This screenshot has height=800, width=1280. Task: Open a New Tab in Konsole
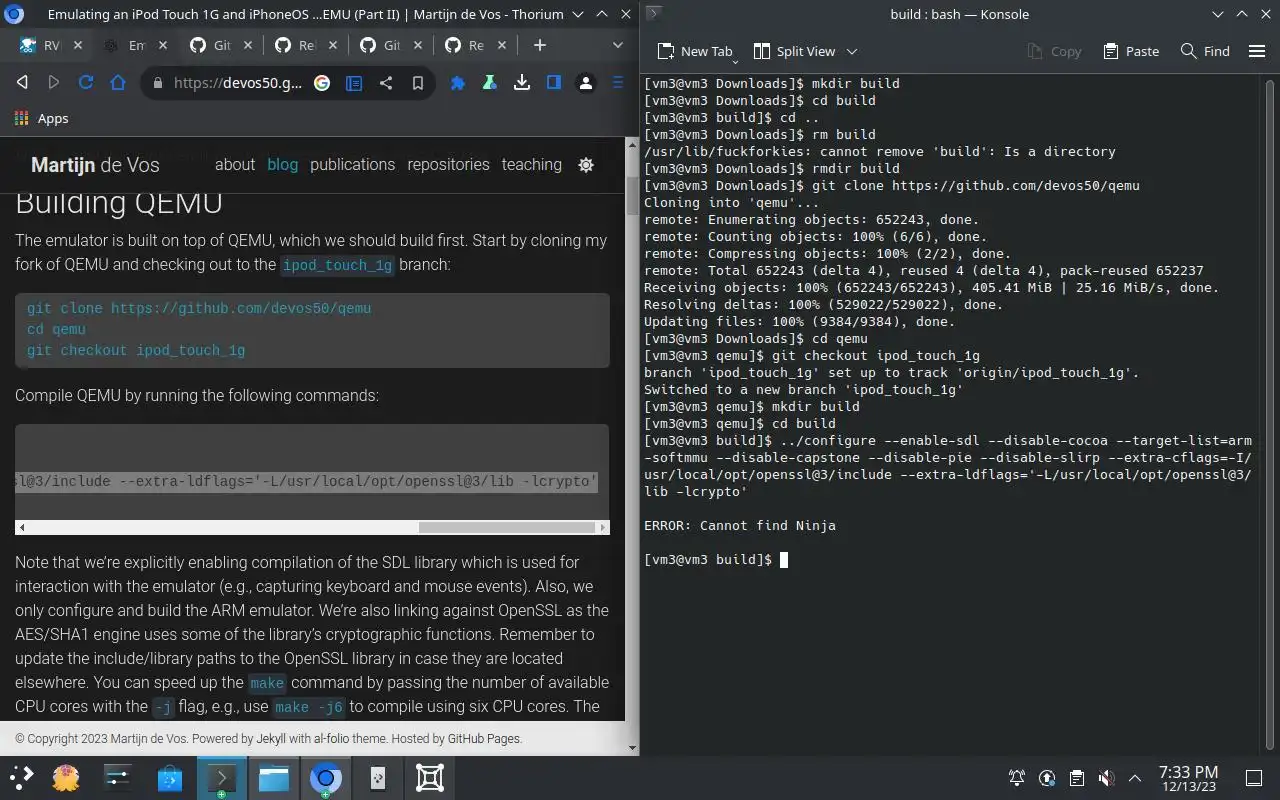[x=695, y=51]
